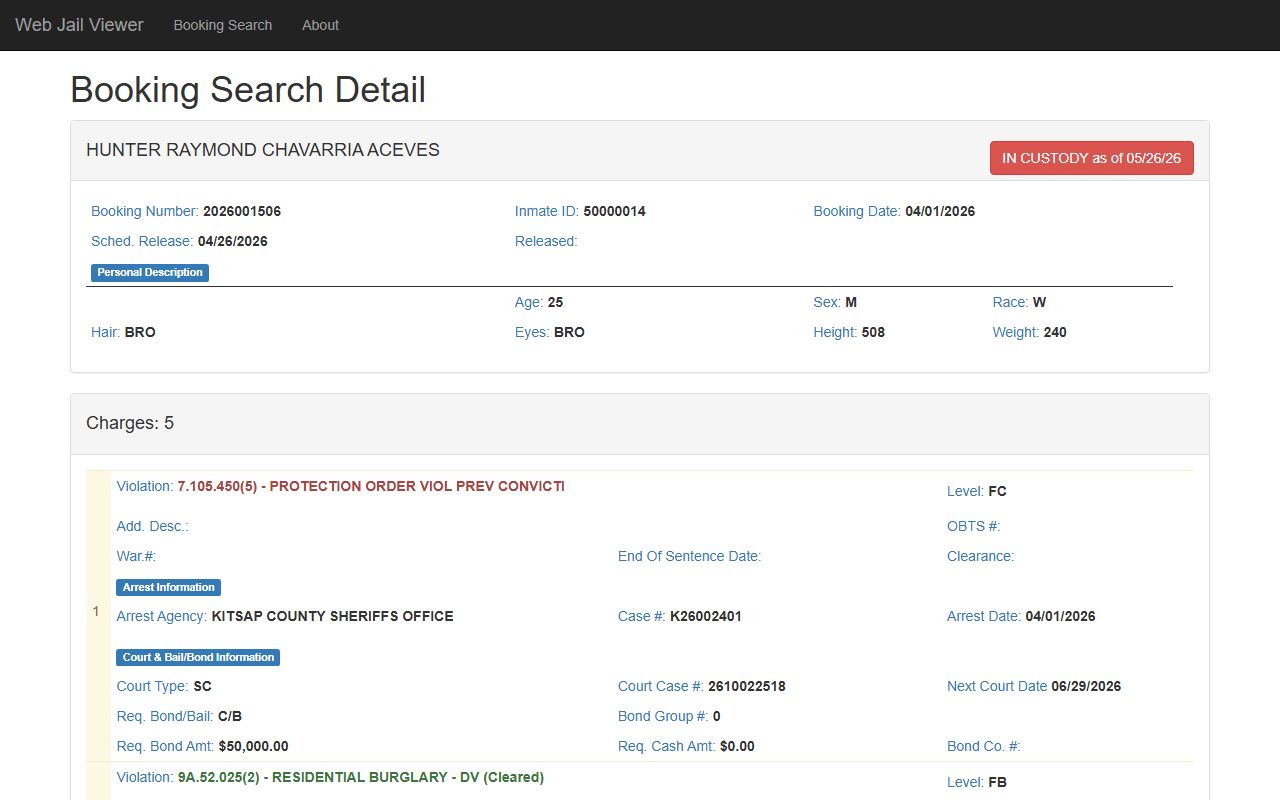Click the booking date 04/01/2026 in header
The width and height of the screenshot is (1280, 800).
[940, 211]
